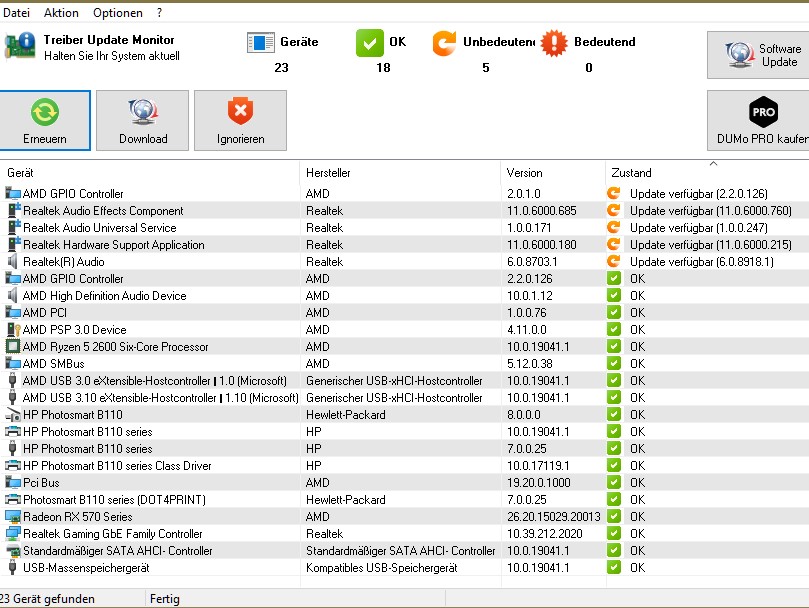Select AMD USB 3.10 eXtensible-Hostcontroller row
The image size is (809, 608).
[x=404, y=398]
